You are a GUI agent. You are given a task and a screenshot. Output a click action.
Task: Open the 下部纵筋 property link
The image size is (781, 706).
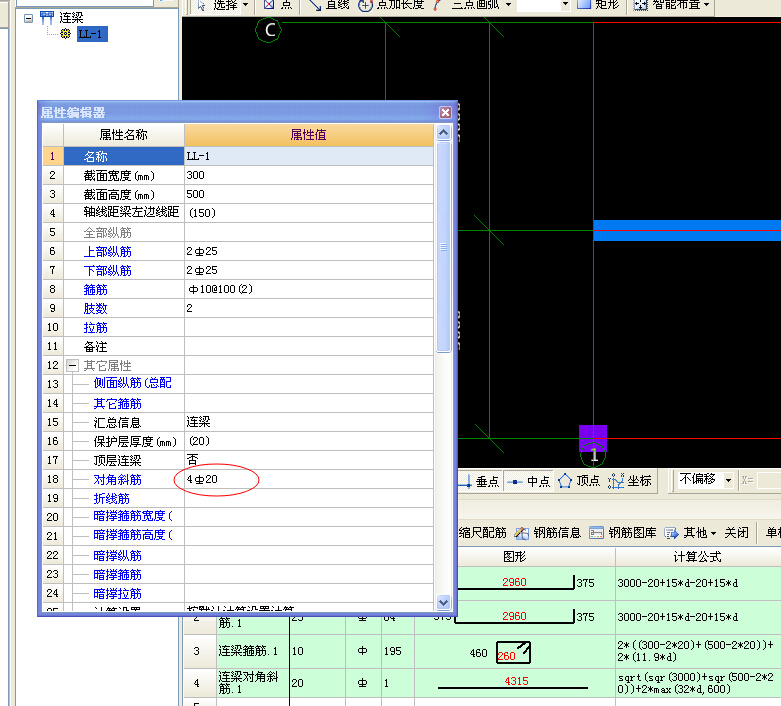(x=108, y=271)
